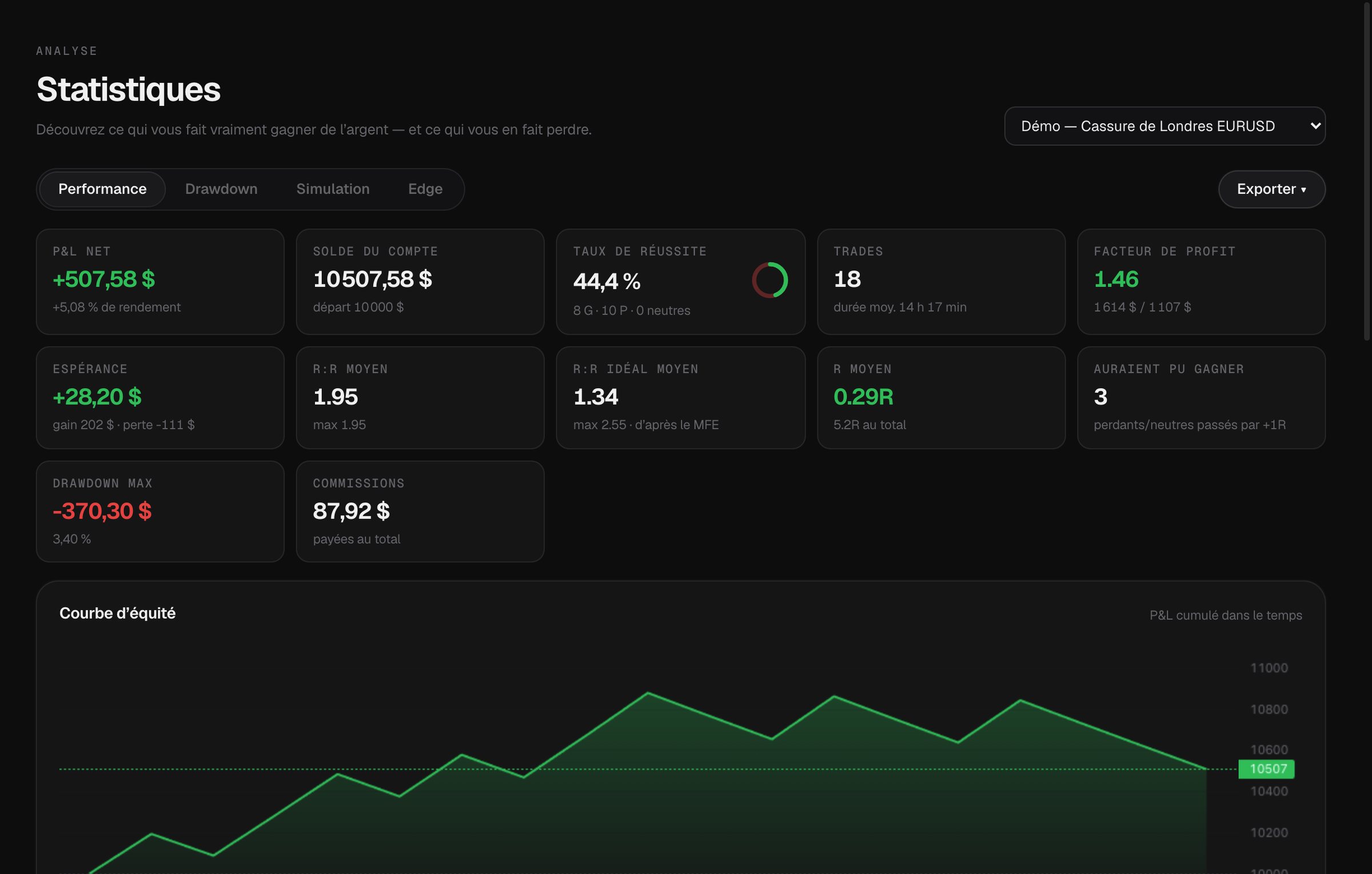Click the win rate donut ring icon
Viewport: 1372px width, 874px height.
coord(769,280)
